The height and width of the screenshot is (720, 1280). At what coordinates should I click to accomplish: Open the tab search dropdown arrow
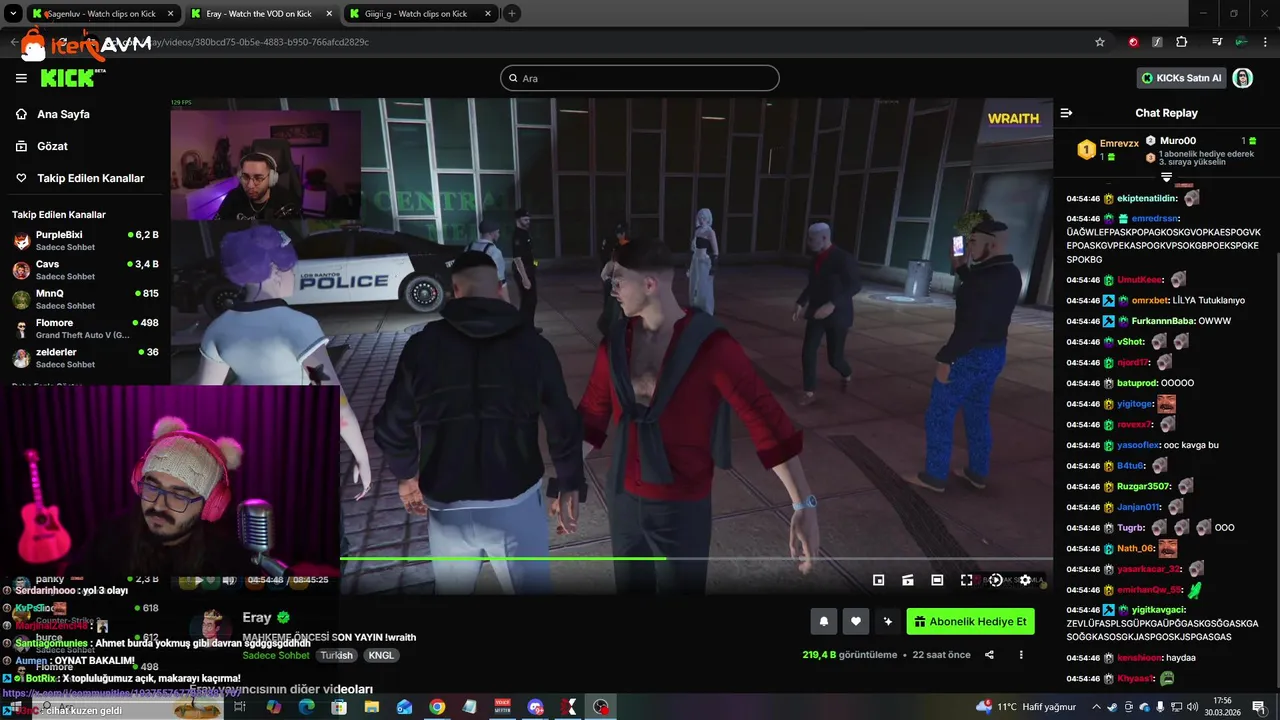point(12,14)
